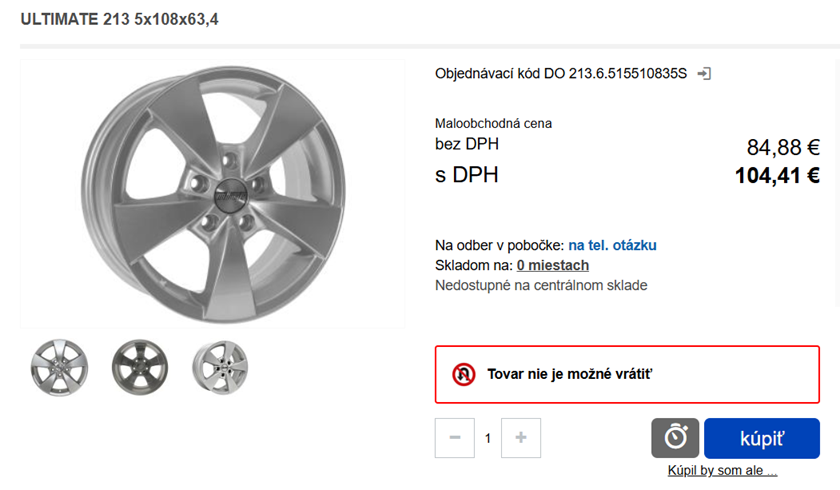Click the 104,41 € price with DPH

[x=777, y=177]
